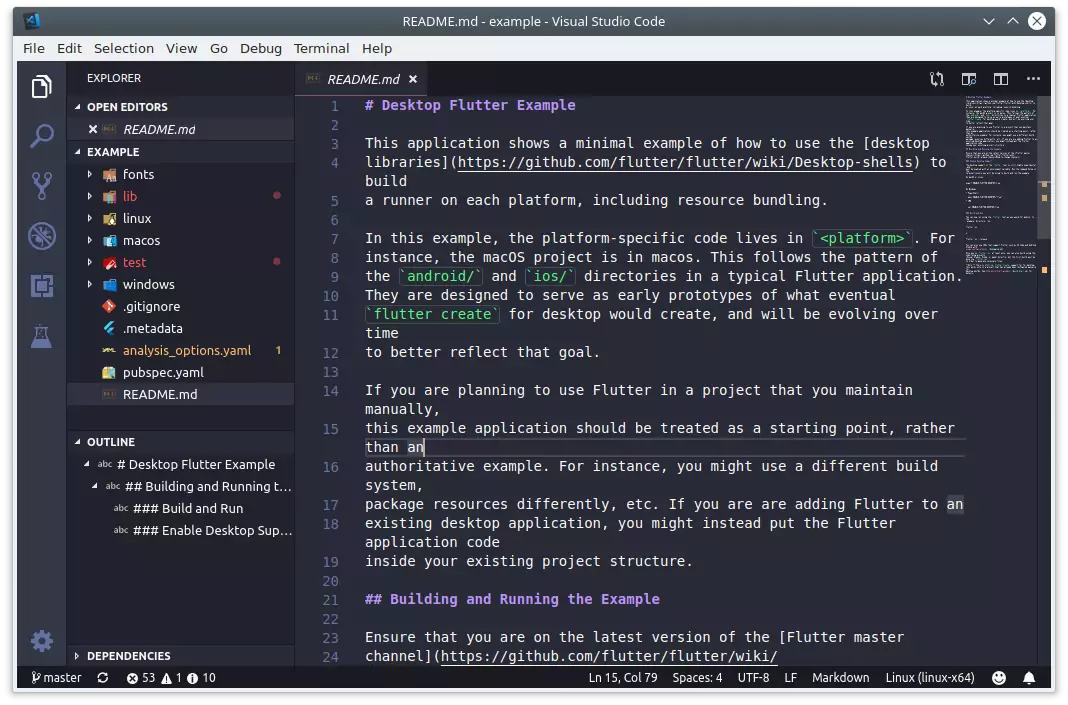Split the editor using the split icon

(x=1000, y=79)
